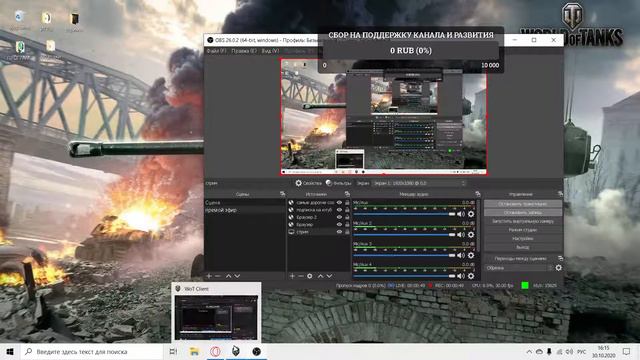Stop recording with the second Controls button
Image resolution: width=640 pixels, height=360 pixels.
(522, 213)
